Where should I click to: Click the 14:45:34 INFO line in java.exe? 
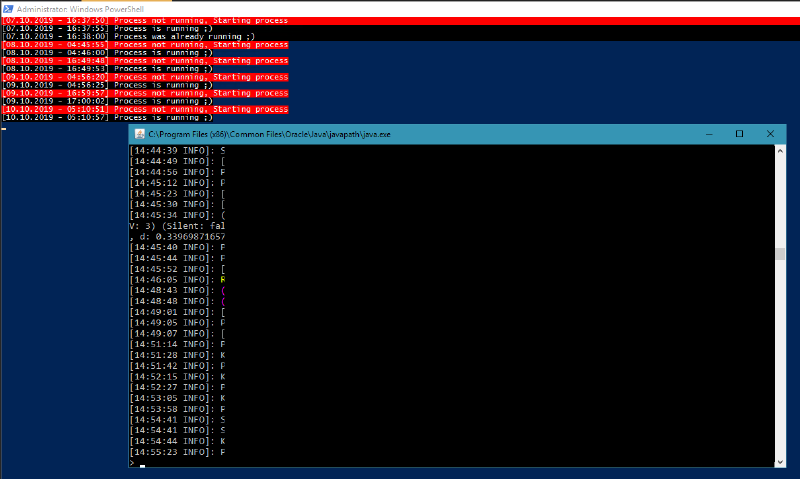click(177, 215)
